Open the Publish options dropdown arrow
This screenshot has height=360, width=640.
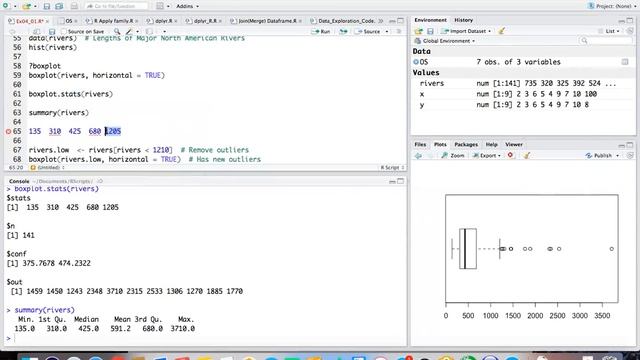pyautogui.click(x=617, y=156)
